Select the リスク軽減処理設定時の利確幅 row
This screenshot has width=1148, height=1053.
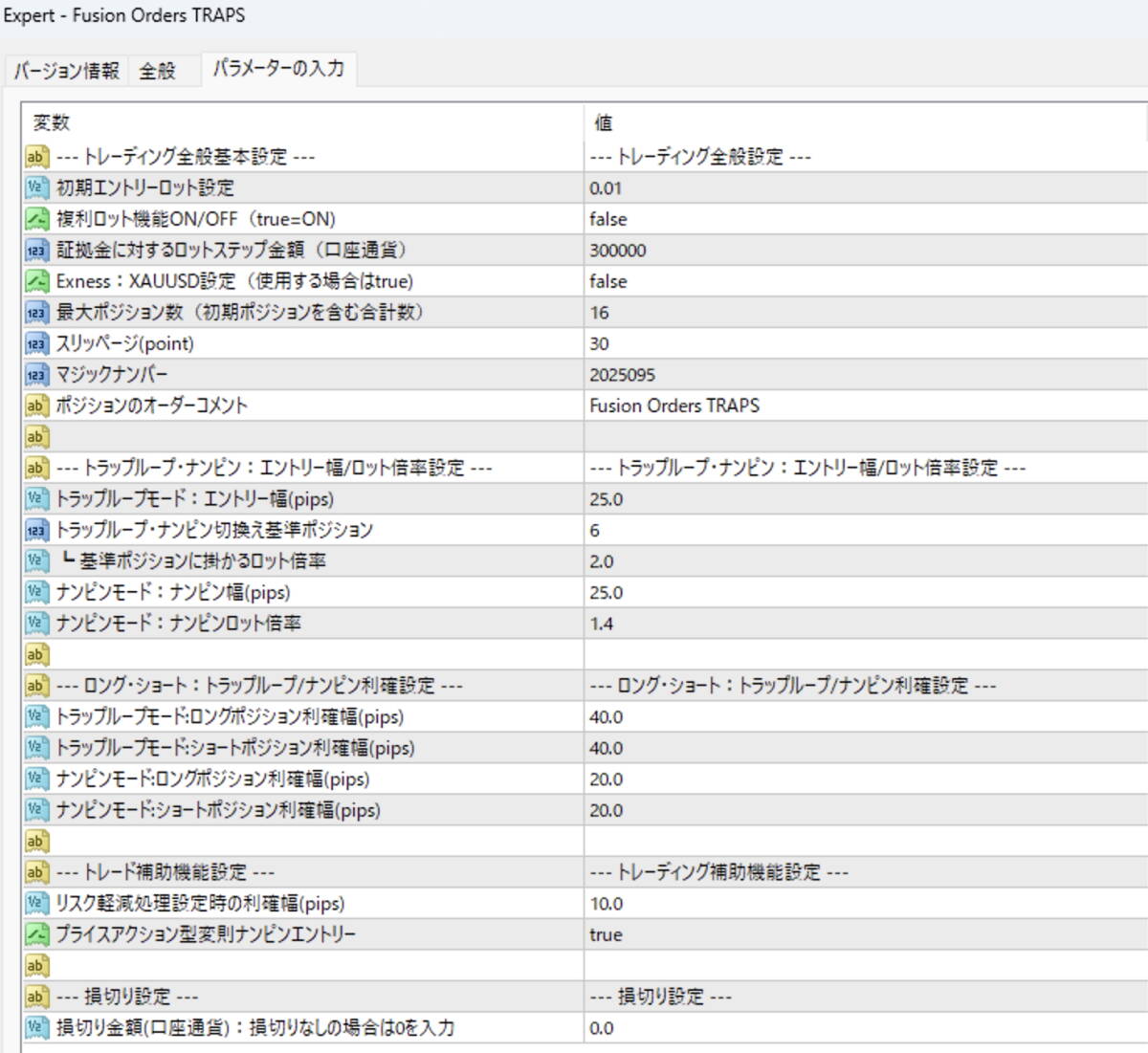click(x=200, y=904)
